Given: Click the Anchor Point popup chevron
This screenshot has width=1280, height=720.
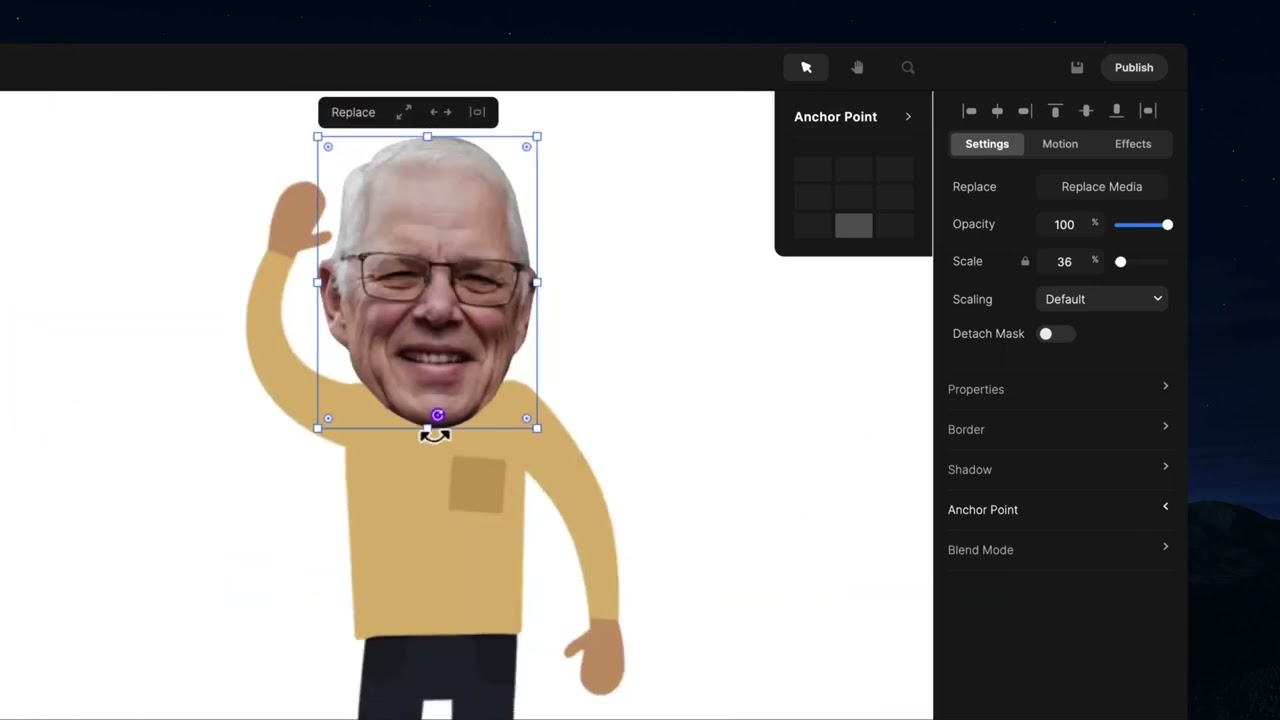Looking at the screenshot, I should tap(908, 117).
